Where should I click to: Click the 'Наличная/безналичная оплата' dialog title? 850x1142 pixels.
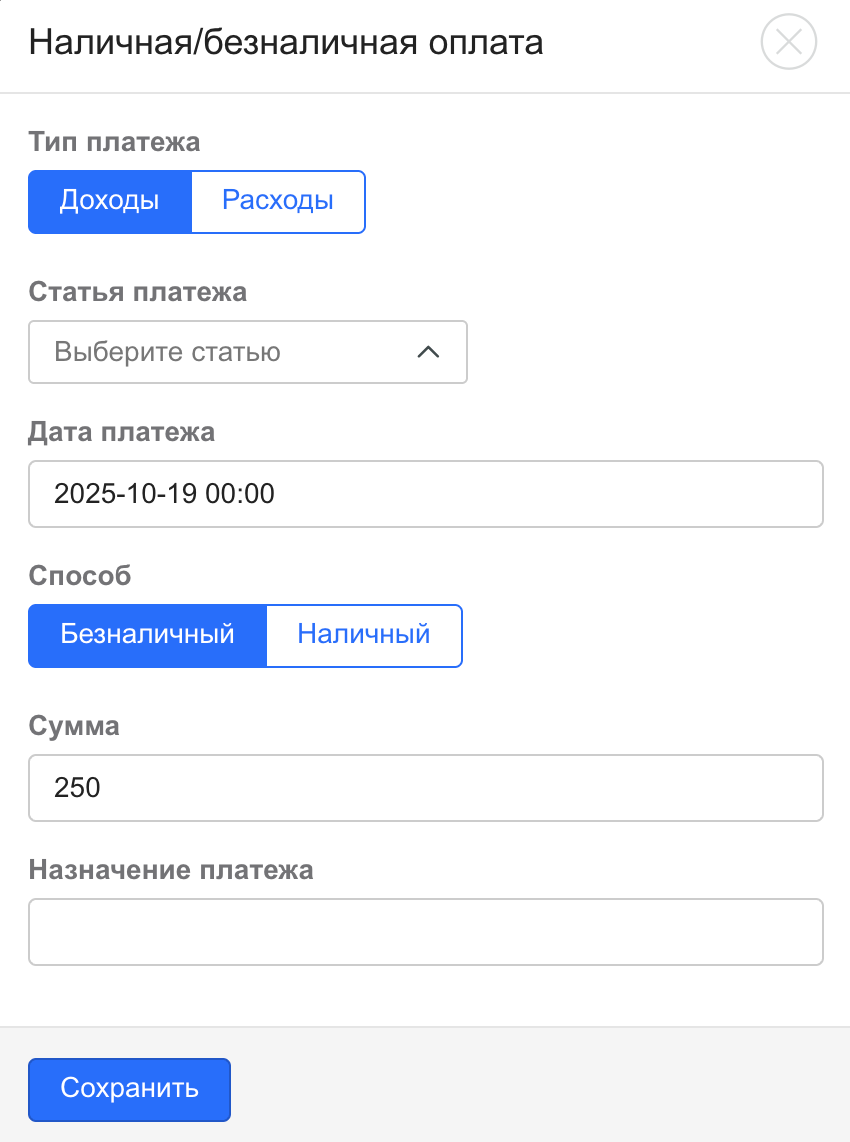point(286,43)
